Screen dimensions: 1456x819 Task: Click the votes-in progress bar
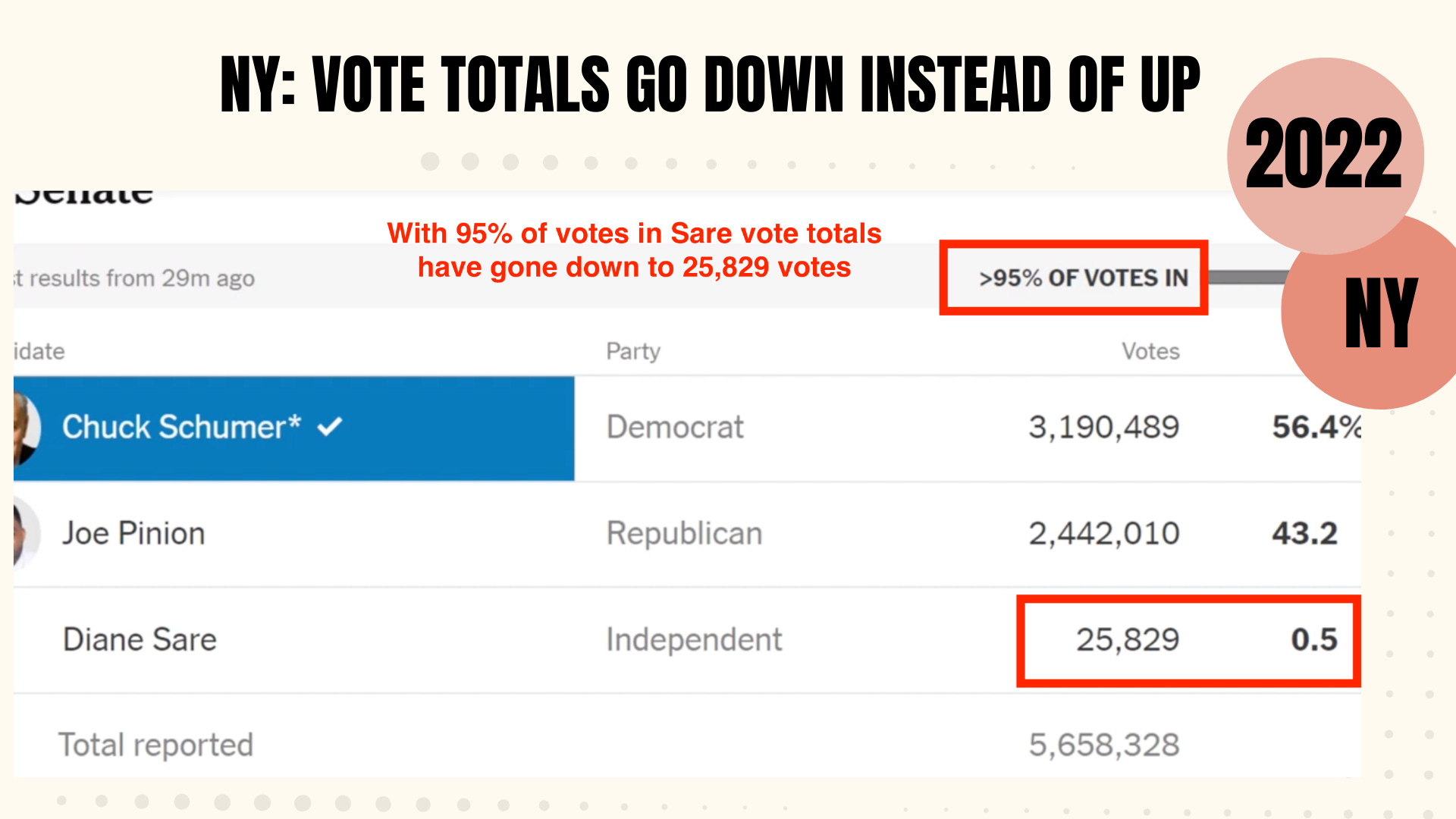coord(1247,278)
